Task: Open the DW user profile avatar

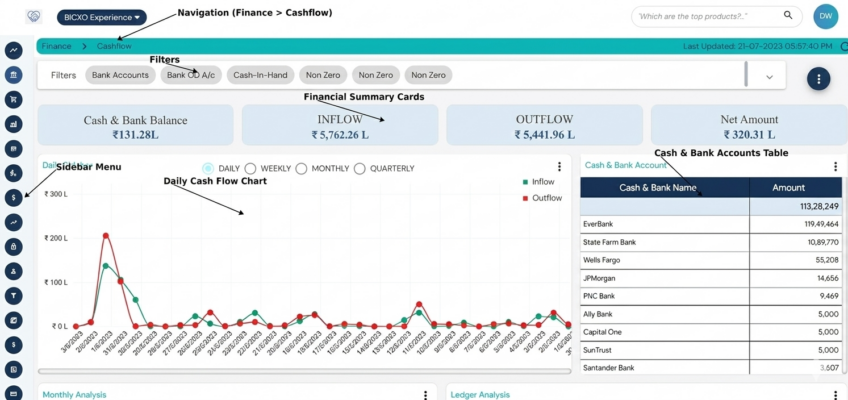Action: [x=825, y=16]
